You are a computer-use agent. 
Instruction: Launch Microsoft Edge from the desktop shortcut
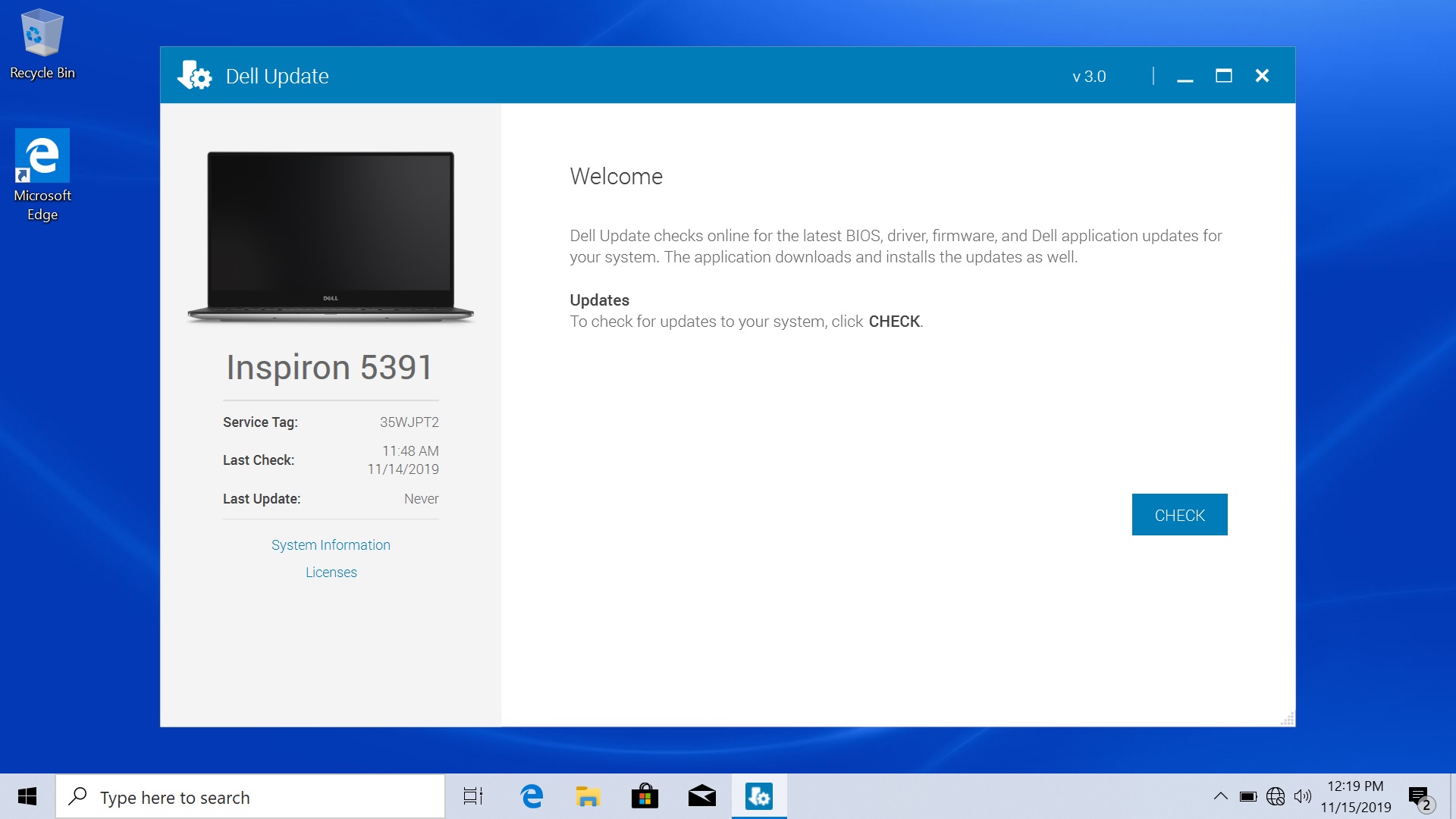click(x=42, y=155)
